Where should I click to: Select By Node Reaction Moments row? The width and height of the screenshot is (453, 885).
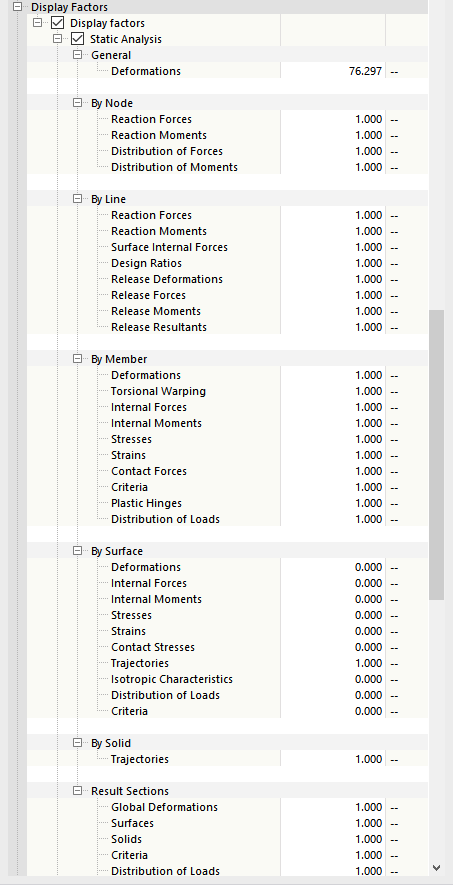point(228,135)
